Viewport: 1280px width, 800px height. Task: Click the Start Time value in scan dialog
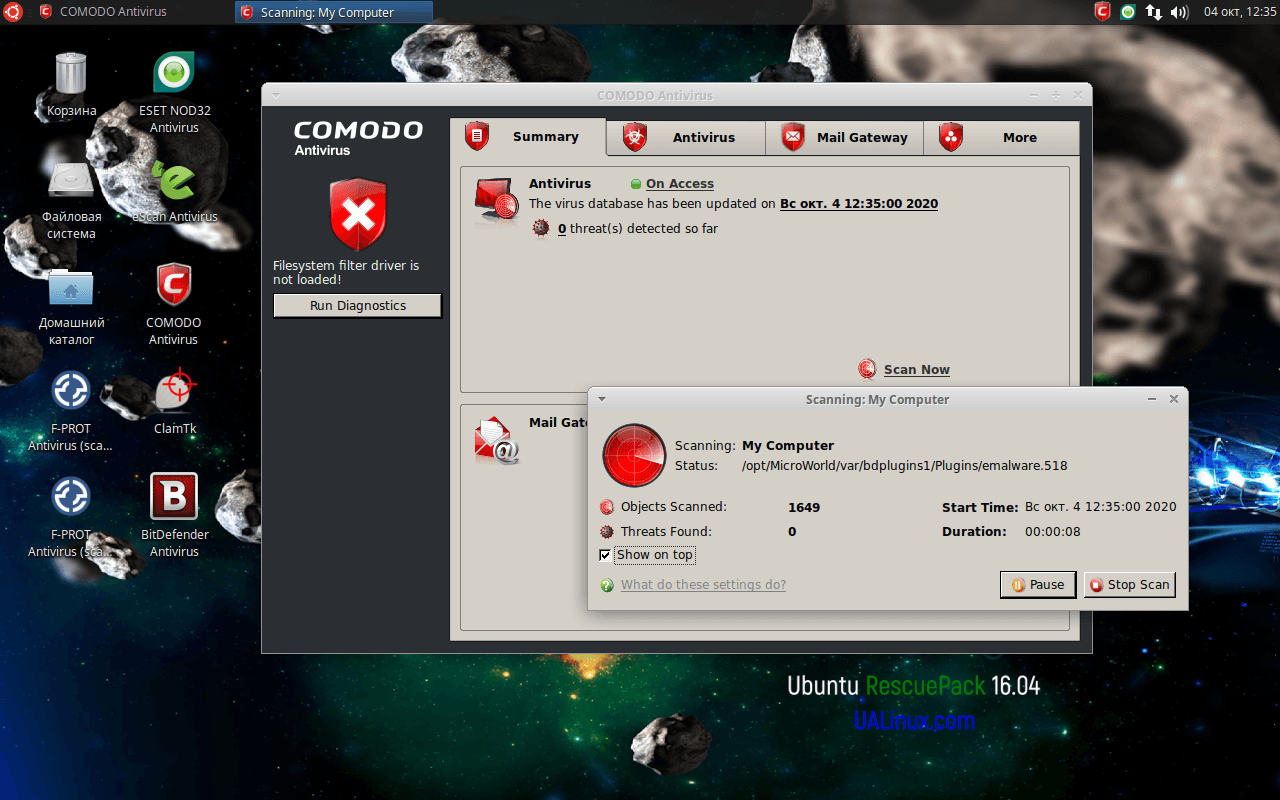click(1101, 507)
